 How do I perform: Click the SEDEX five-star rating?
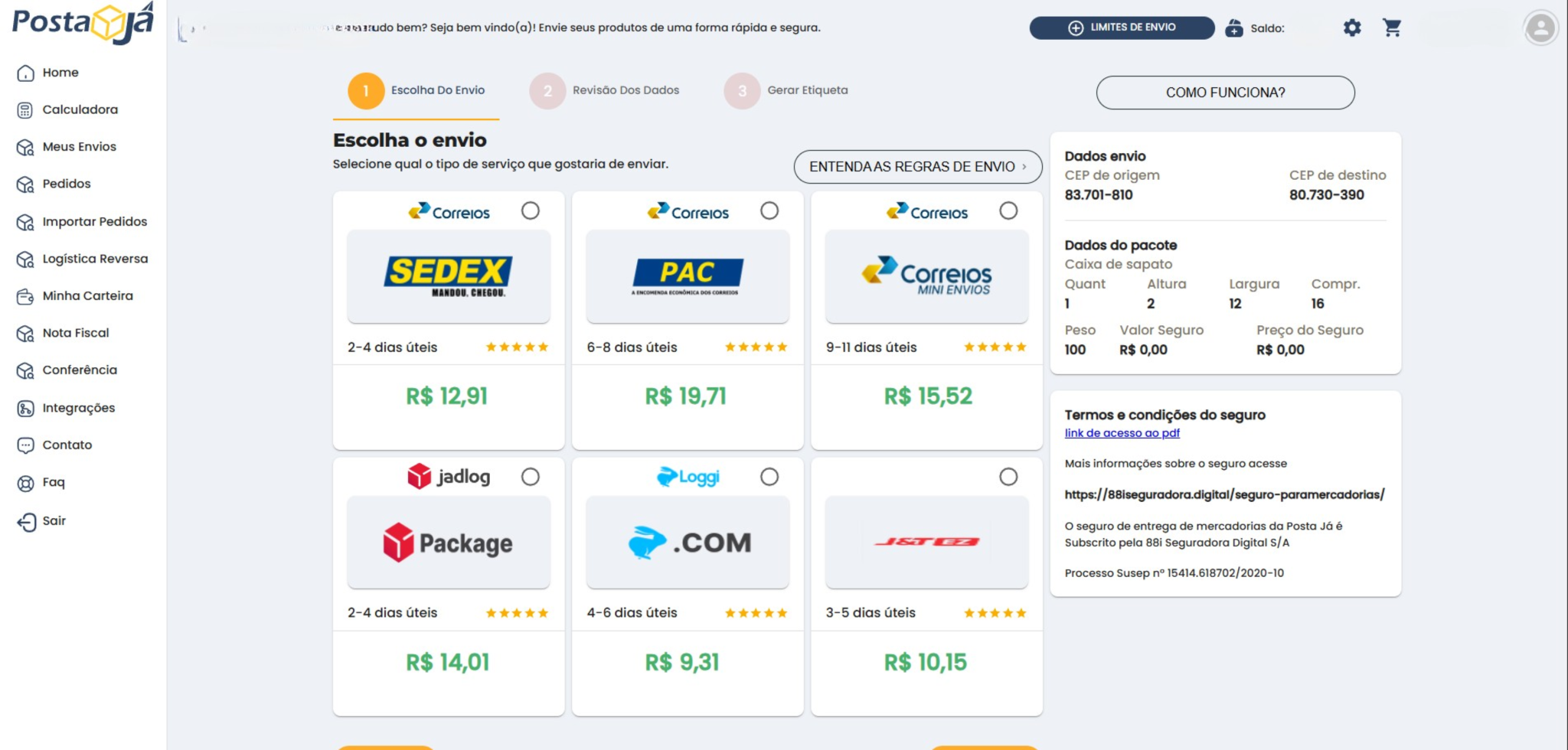[517, 347]
